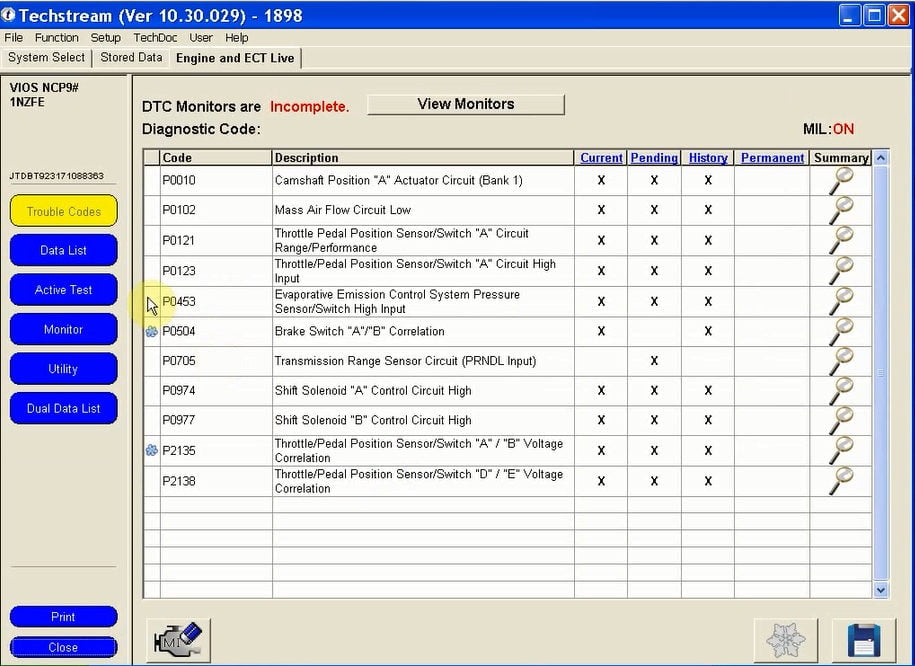
Task: Click the large snowflake freeze frame button
Action: (785, 641)
